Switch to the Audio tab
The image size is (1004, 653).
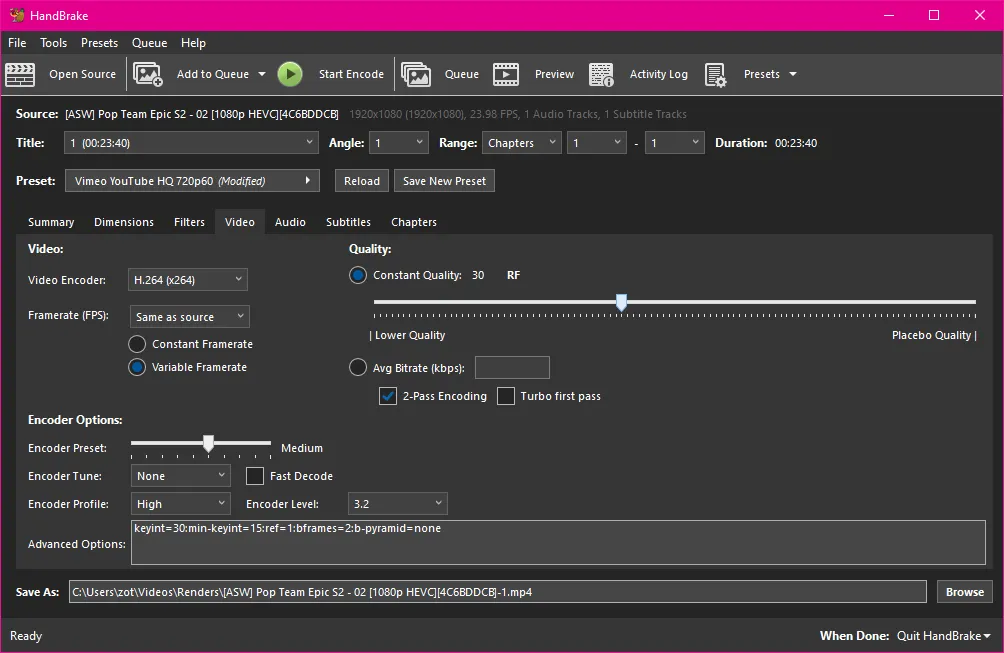point(290,222)
